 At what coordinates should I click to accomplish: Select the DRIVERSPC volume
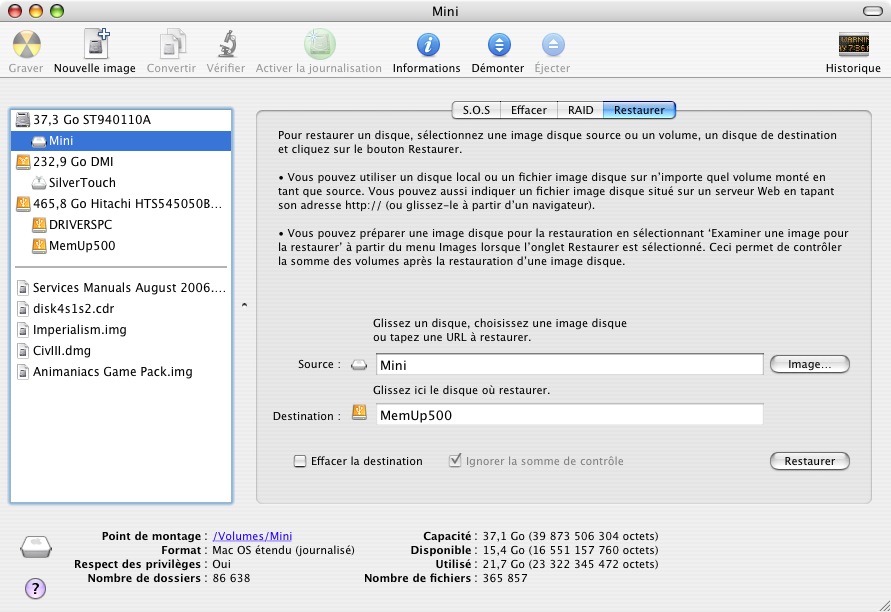(x=121, y=224)
